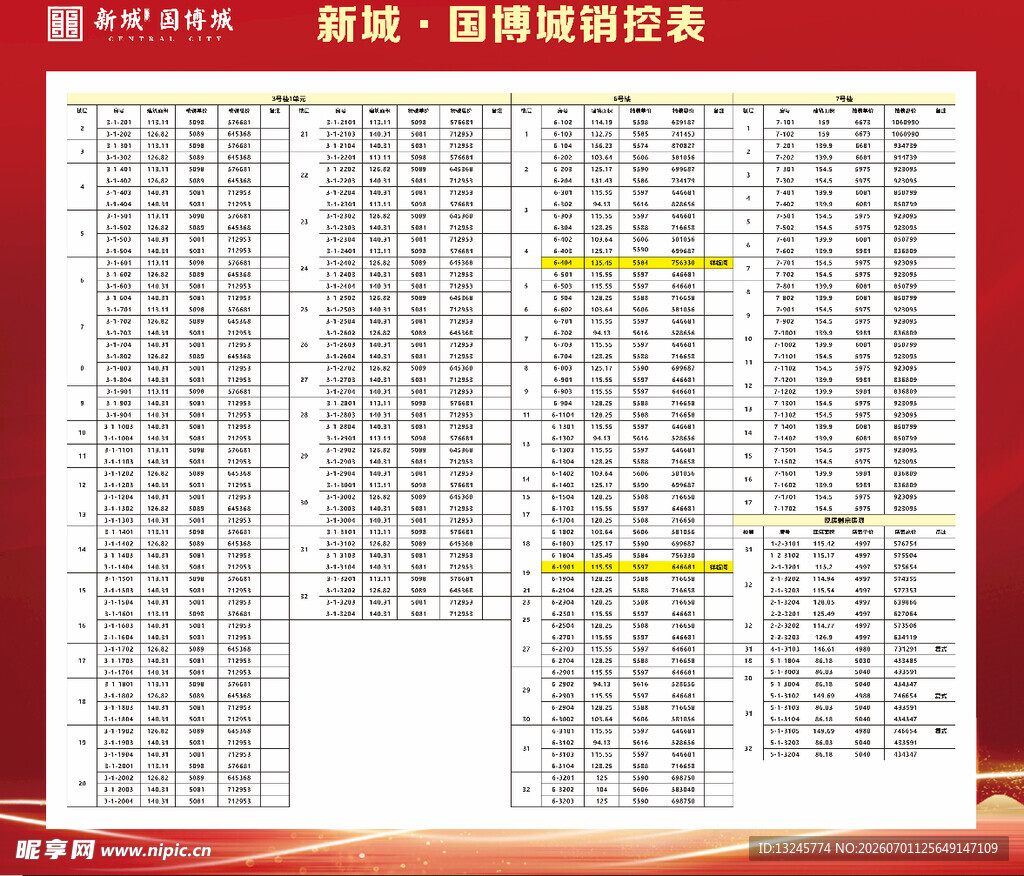Image resolution: width=1024 pixels, height=876 pixels.
Task: Click room number cell 6-503
Action: 563,286
